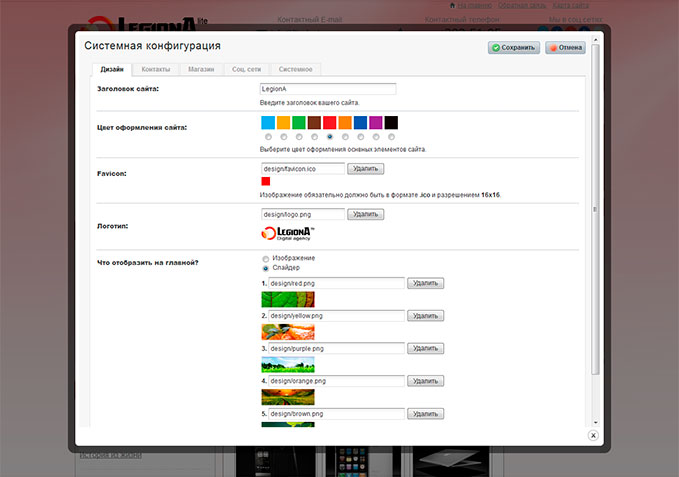This screenshot has height=477, width=679.
Task: Click the Сохранить save button
Action: tap(514, 48)
